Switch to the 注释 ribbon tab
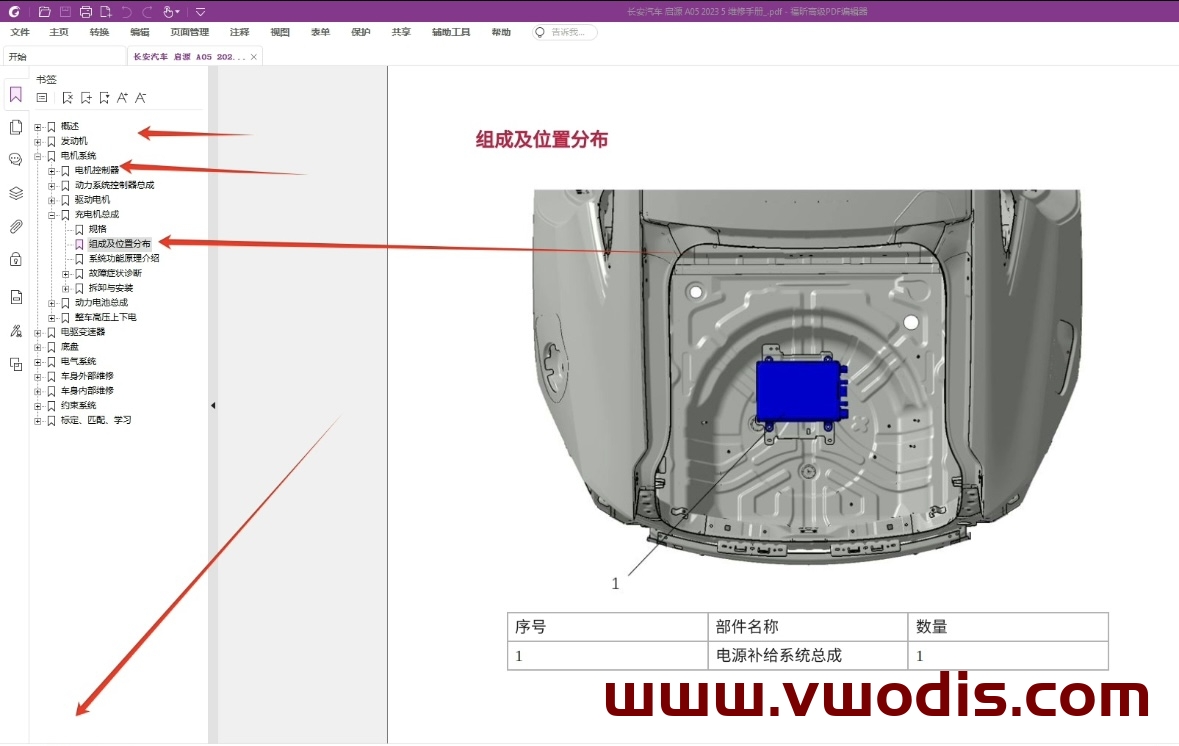 coord(238,32)
